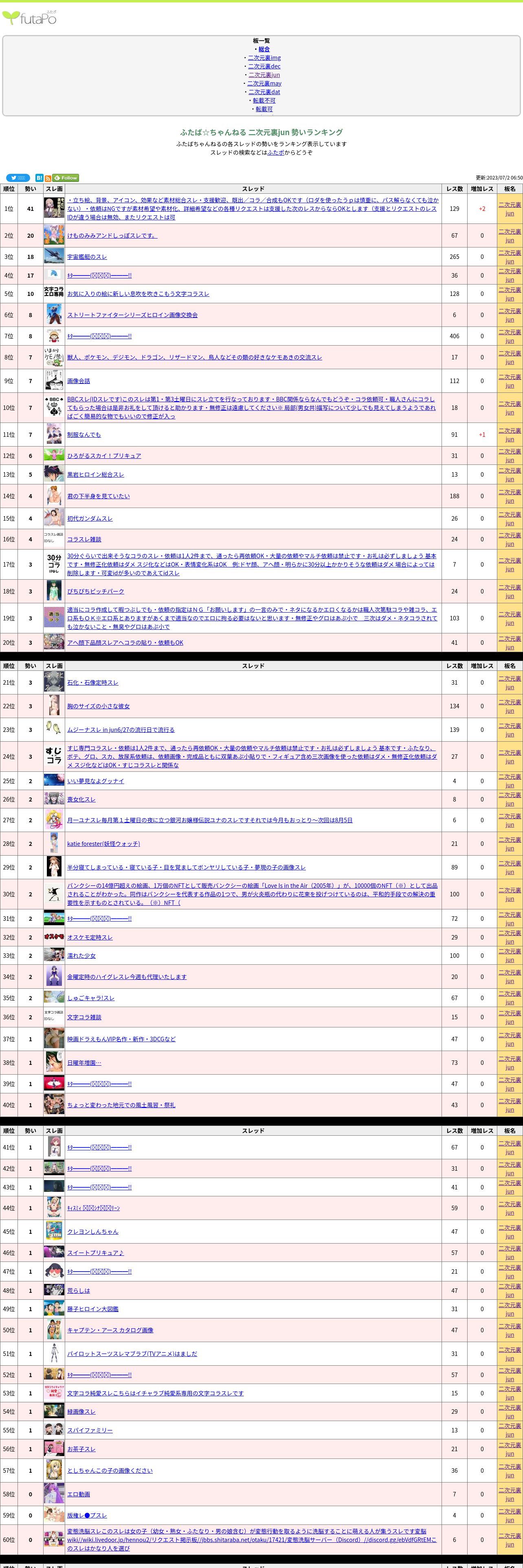Open 二次元裏img in the board list
The image size is (523, 1568).
point(264,58)
